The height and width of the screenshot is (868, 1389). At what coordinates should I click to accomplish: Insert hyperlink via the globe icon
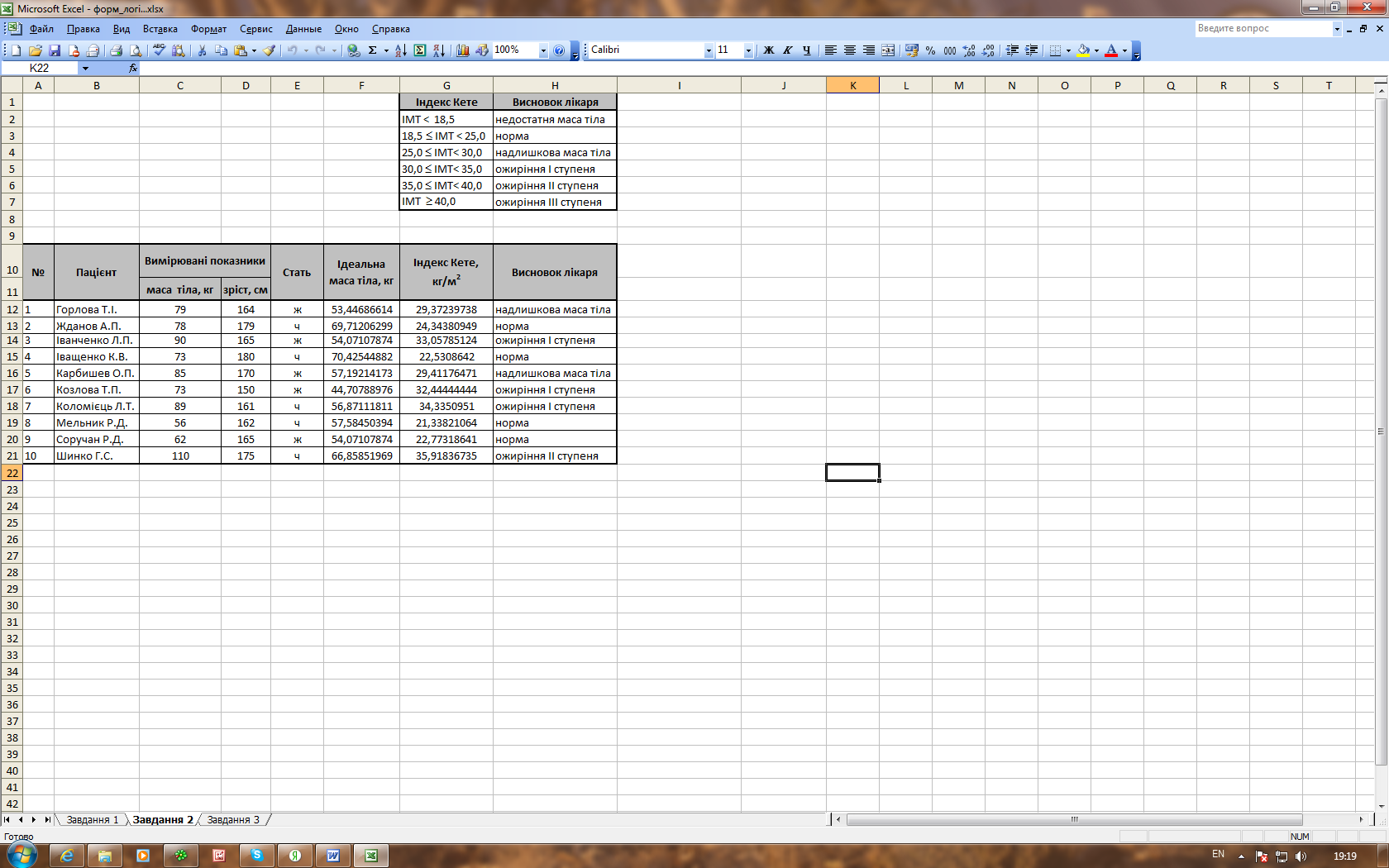(x=354, y=50)
